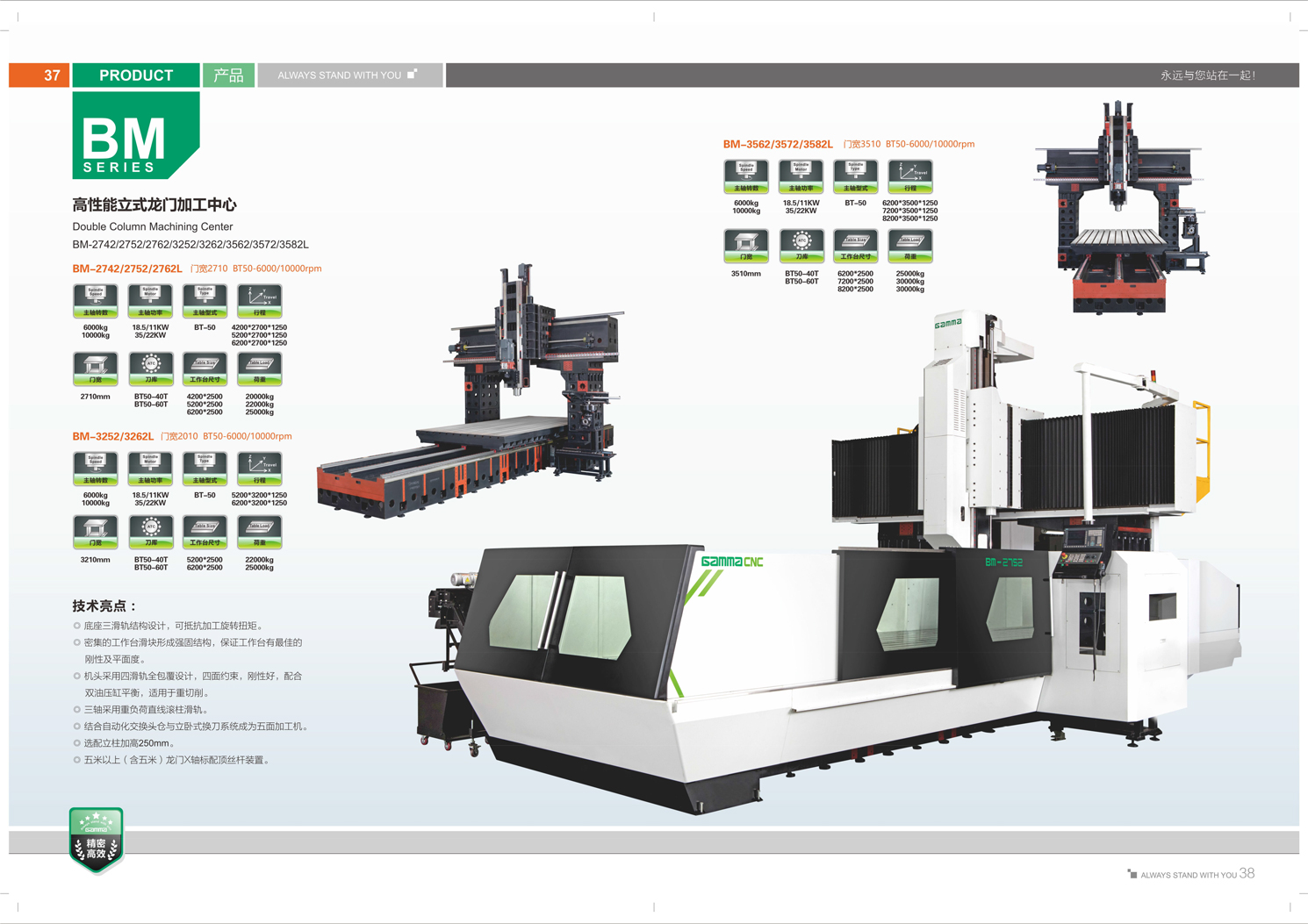Click Spindle Type icon under BM-2742/2752/2762L
Viewport: 1308px width, 924px height.
pyautogui.click(x=205, y=301)
